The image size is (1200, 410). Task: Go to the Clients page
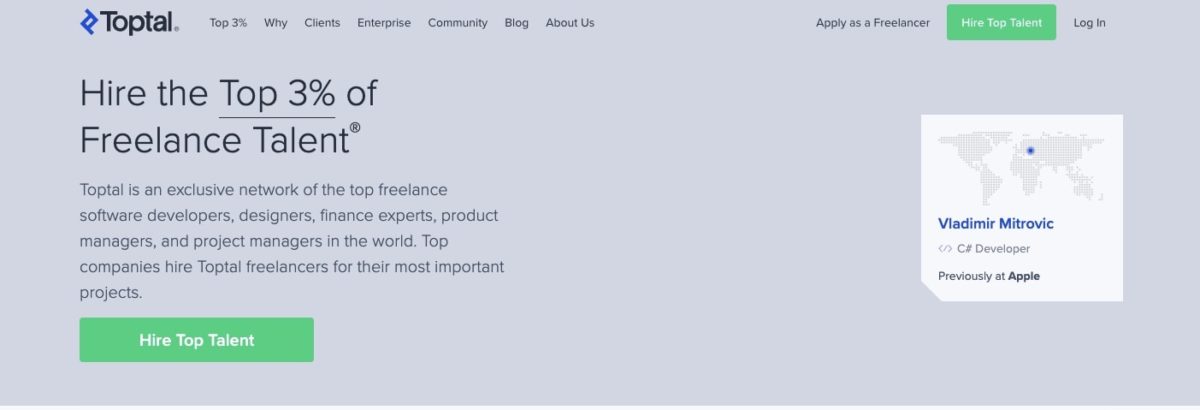coord(322,23)
